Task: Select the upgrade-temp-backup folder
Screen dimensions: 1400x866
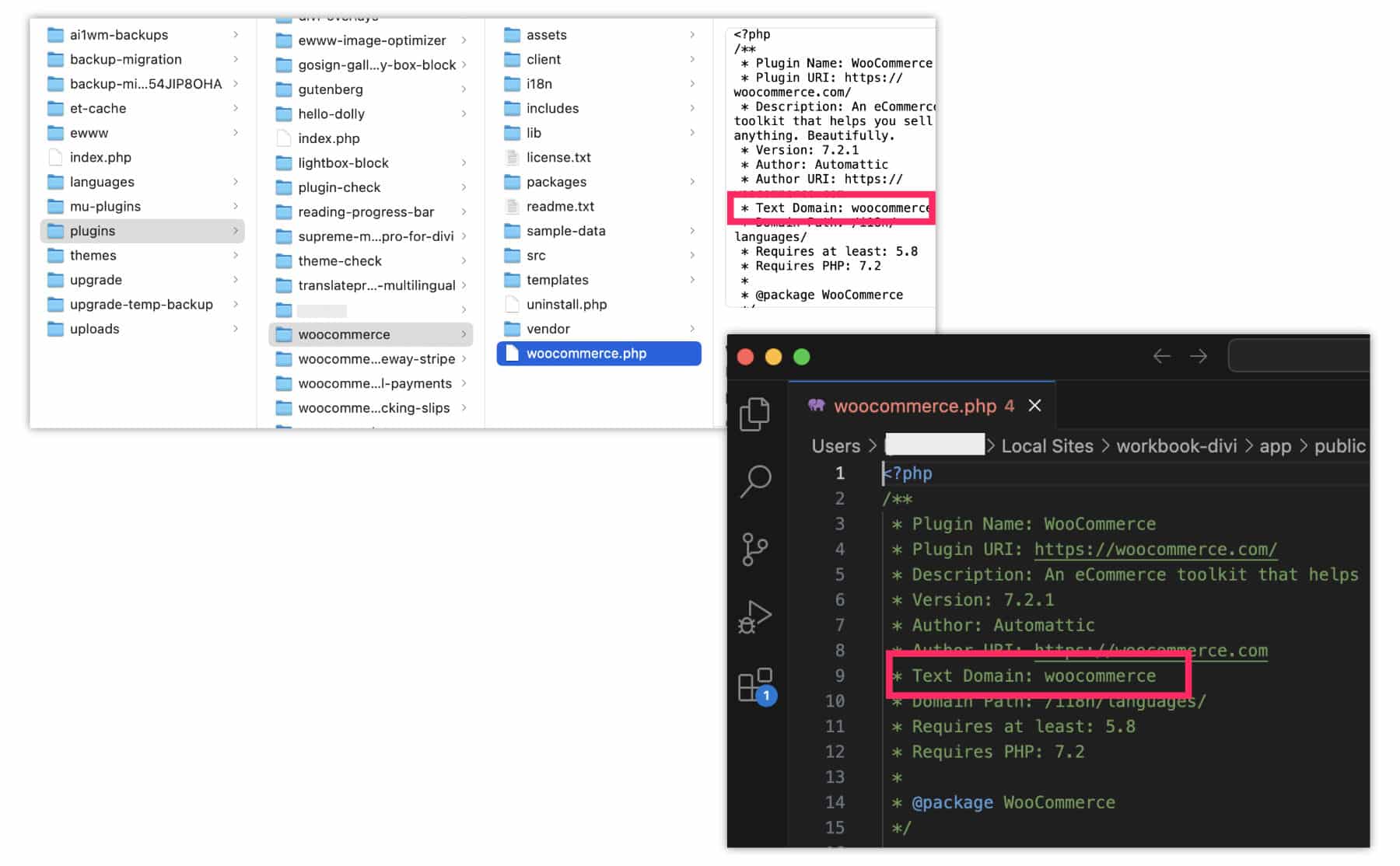Action: (x=142, y=304)
